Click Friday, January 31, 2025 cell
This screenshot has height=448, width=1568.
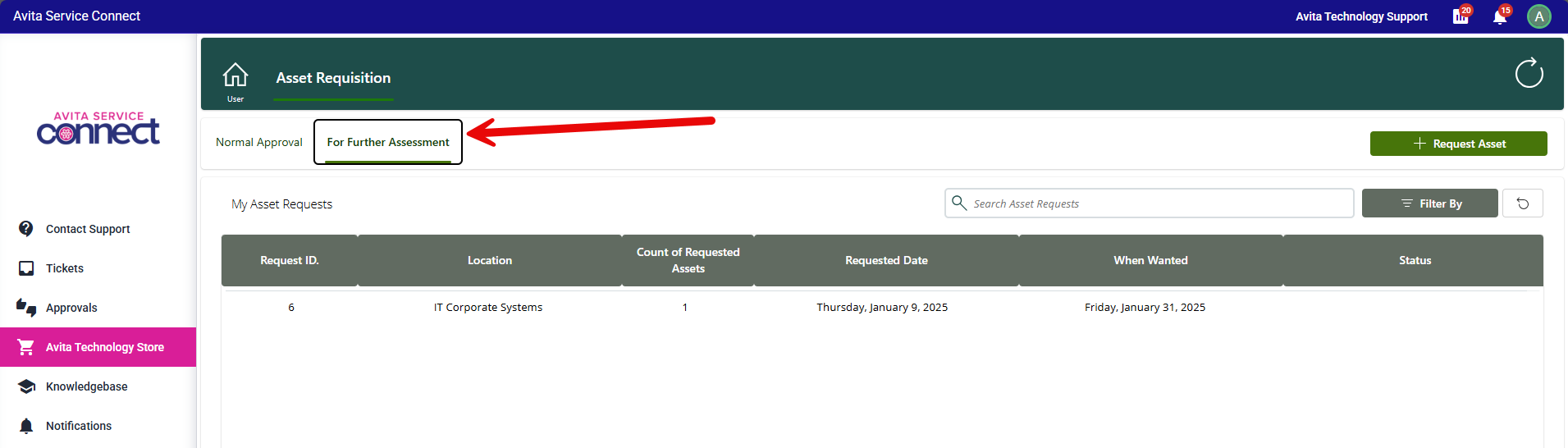pyautogui.click(x=1145, y=307)
